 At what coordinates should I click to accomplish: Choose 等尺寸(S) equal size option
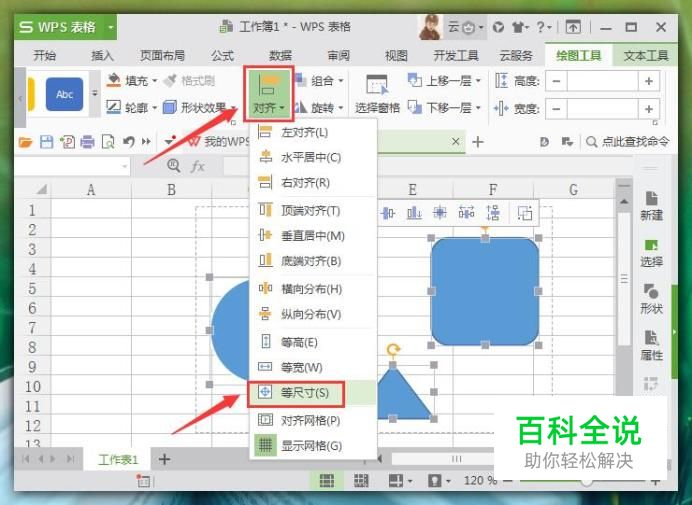(313, 392)
